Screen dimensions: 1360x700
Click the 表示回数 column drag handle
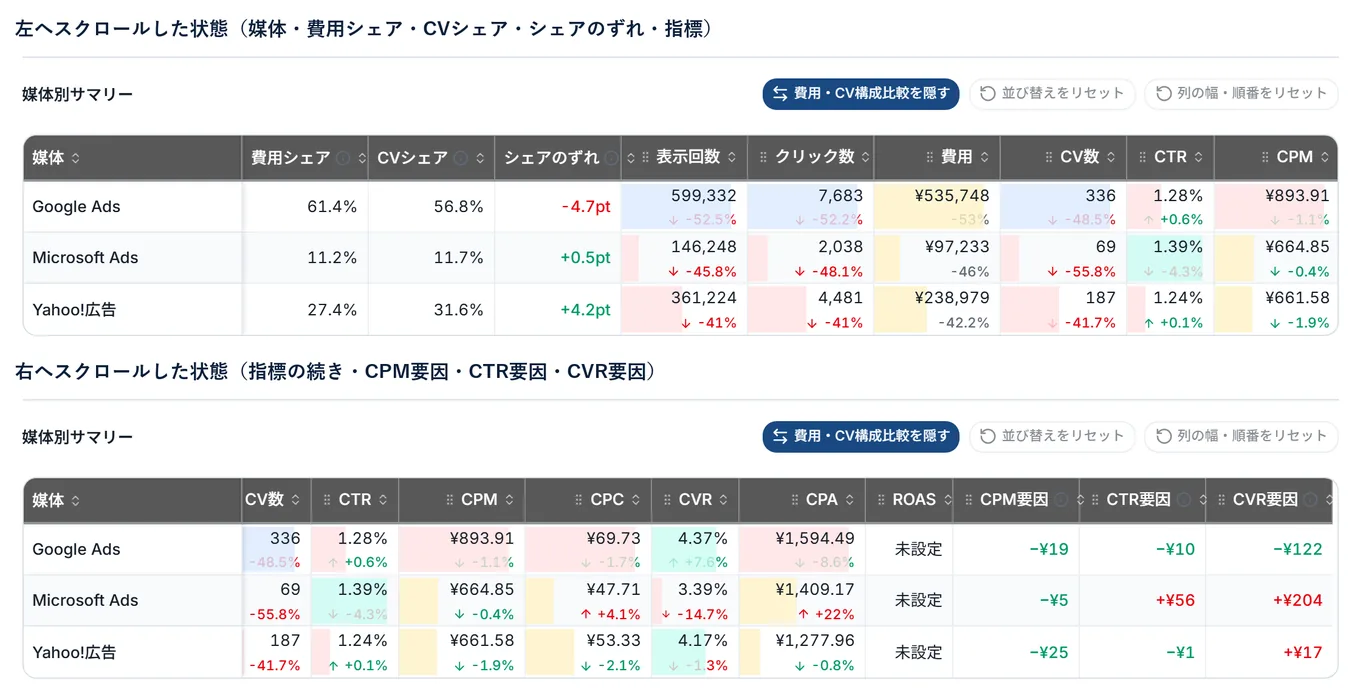coord(646,158)
